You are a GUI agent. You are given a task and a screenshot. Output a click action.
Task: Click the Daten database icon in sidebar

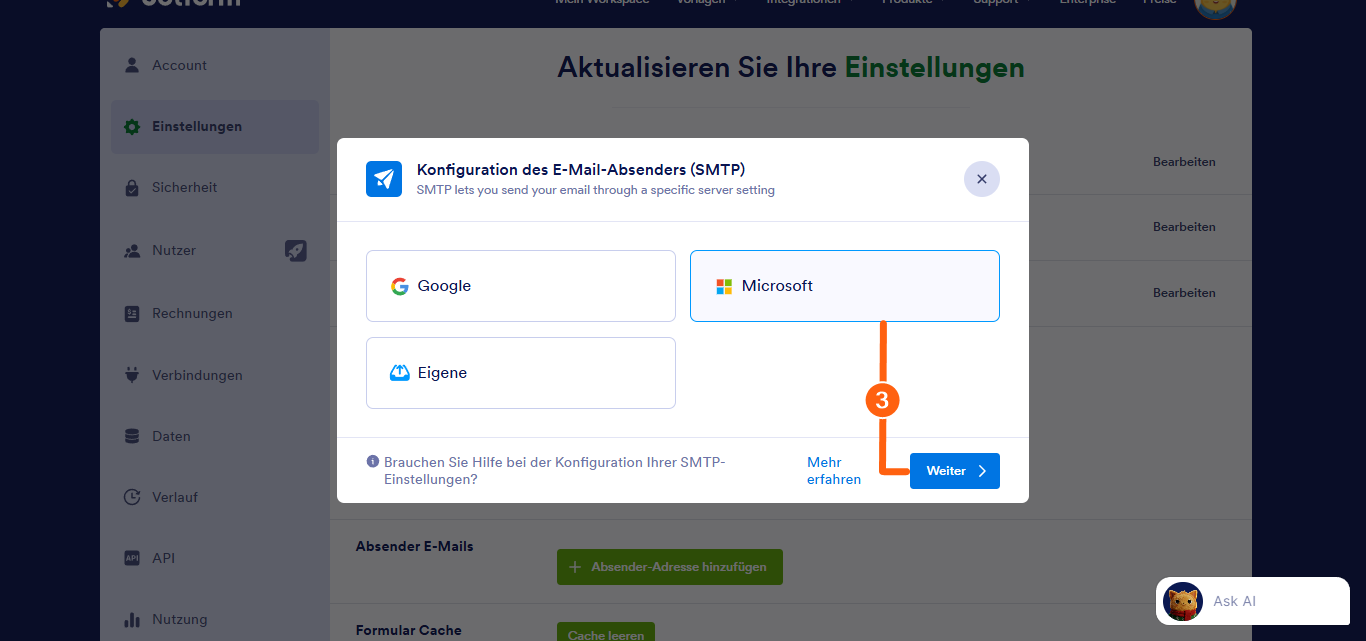131,436
